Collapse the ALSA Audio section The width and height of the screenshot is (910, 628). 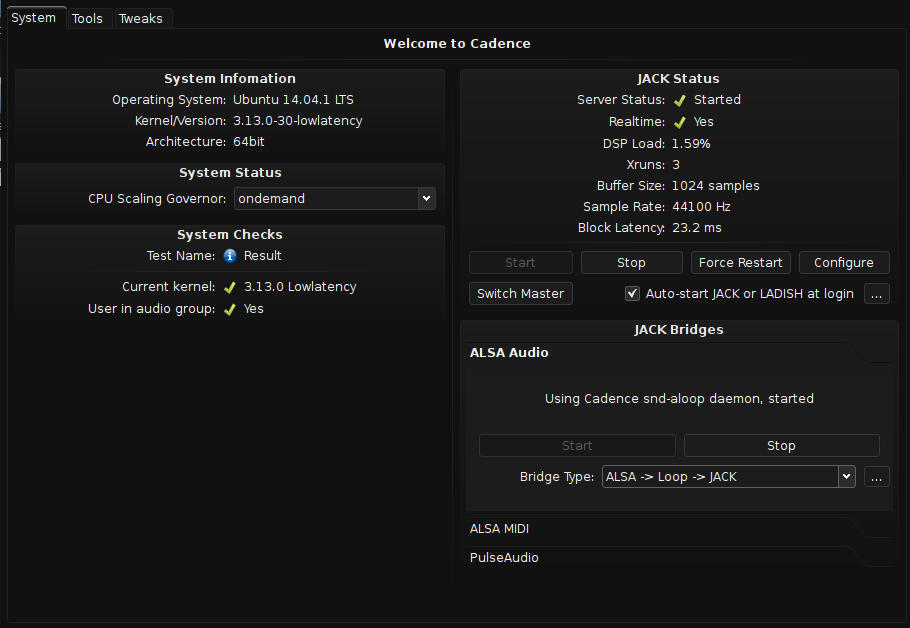pyautogui.click(x=509, y=352)
